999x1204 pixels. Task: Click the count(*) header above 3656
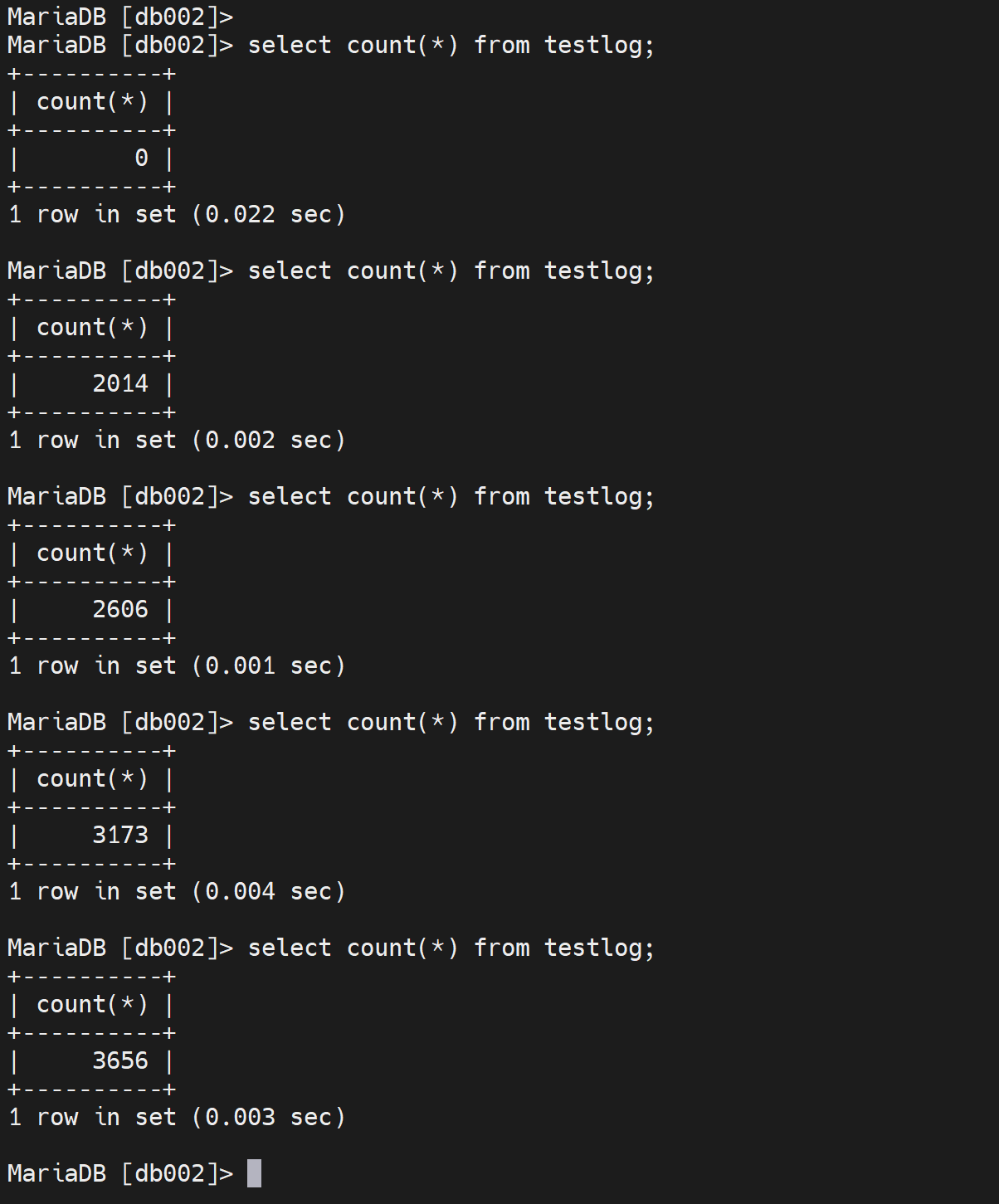(92, 1004)
